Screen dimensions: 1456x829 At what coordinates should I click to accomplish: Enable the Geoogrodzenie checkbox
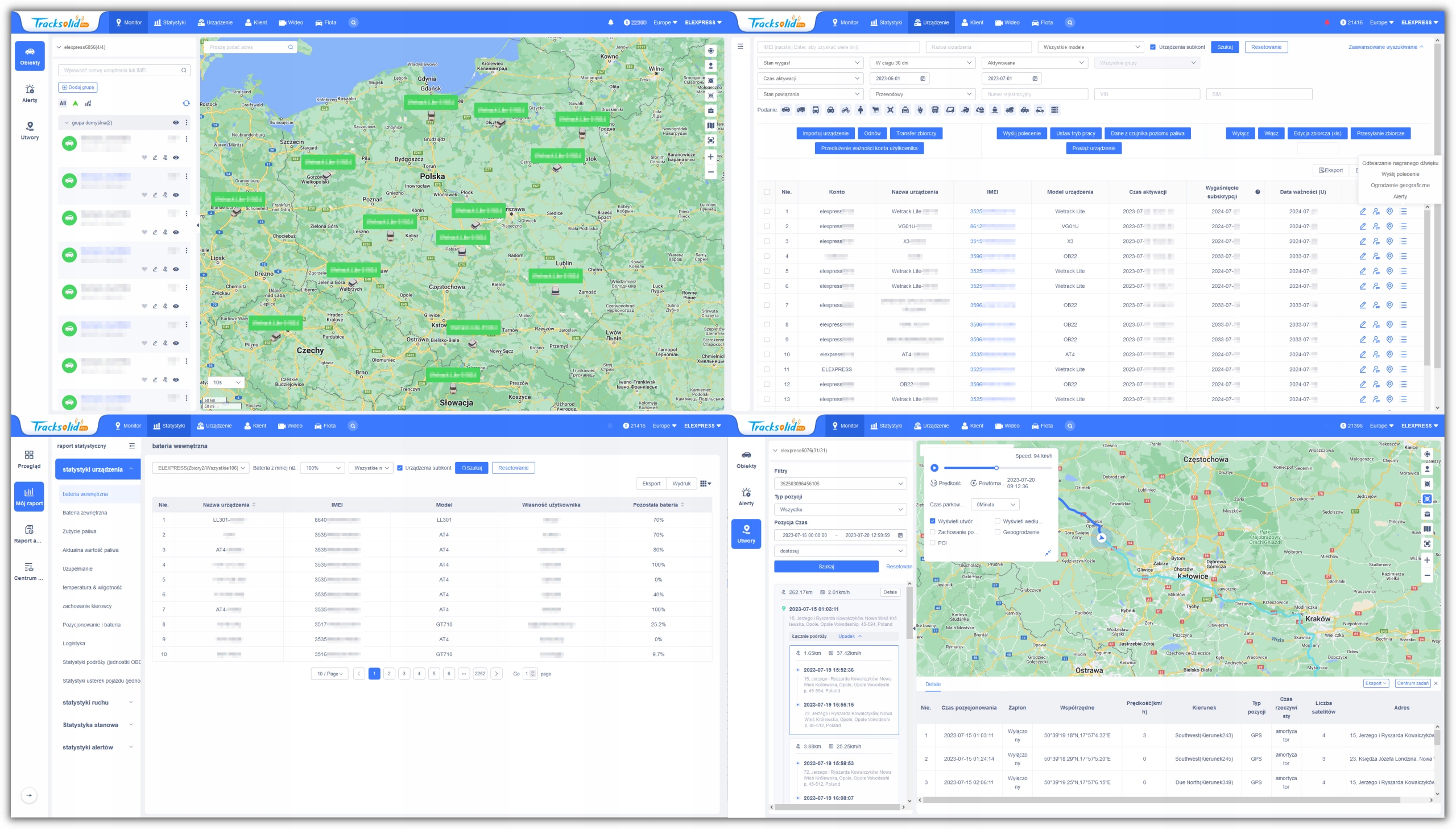pyautogui.click(x=997, y=532)
